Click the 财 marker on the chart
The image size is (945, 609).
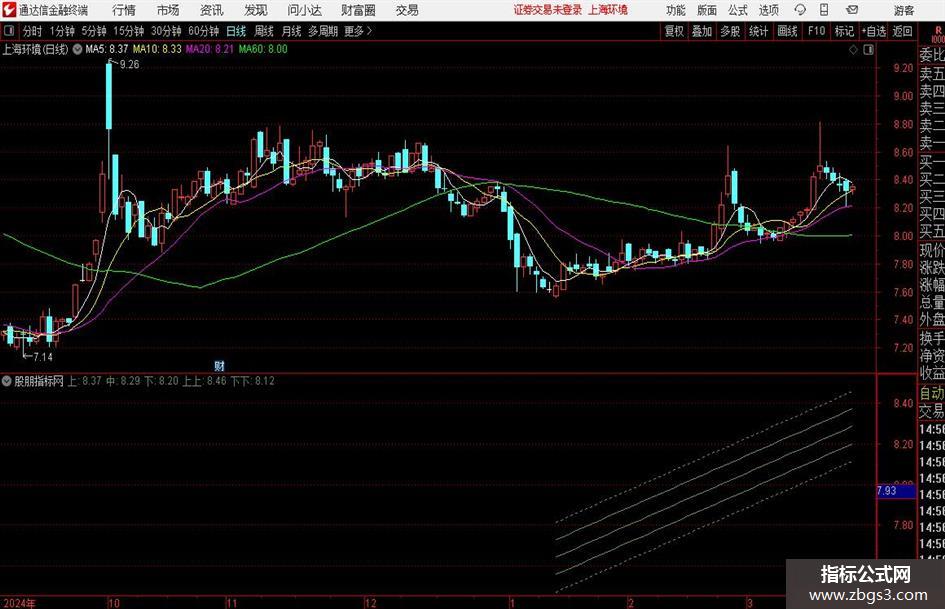pos(219,366)
